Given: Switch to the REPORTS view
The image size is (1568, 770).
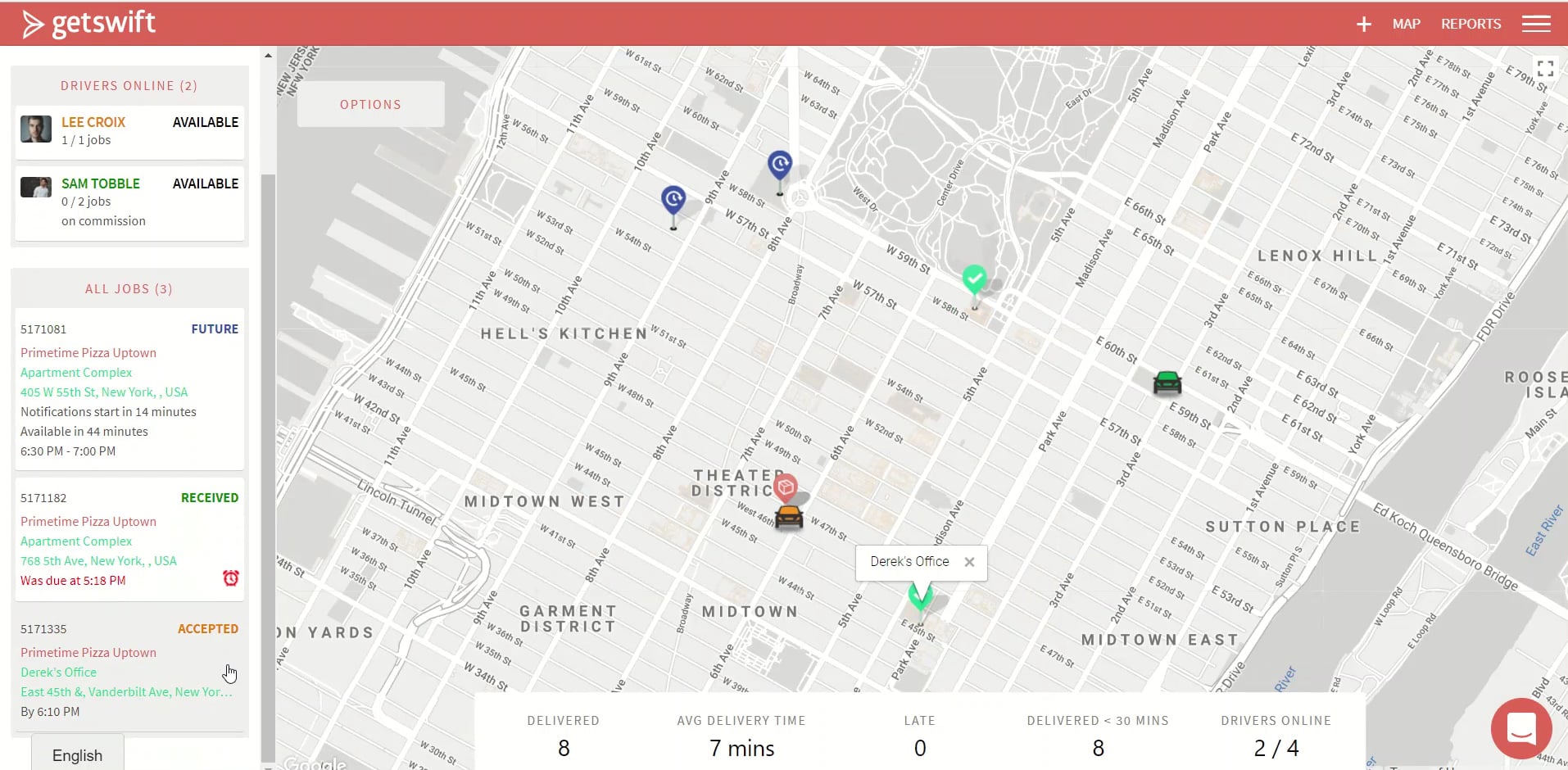Looking at the screenshot, I should (1471, 24).
